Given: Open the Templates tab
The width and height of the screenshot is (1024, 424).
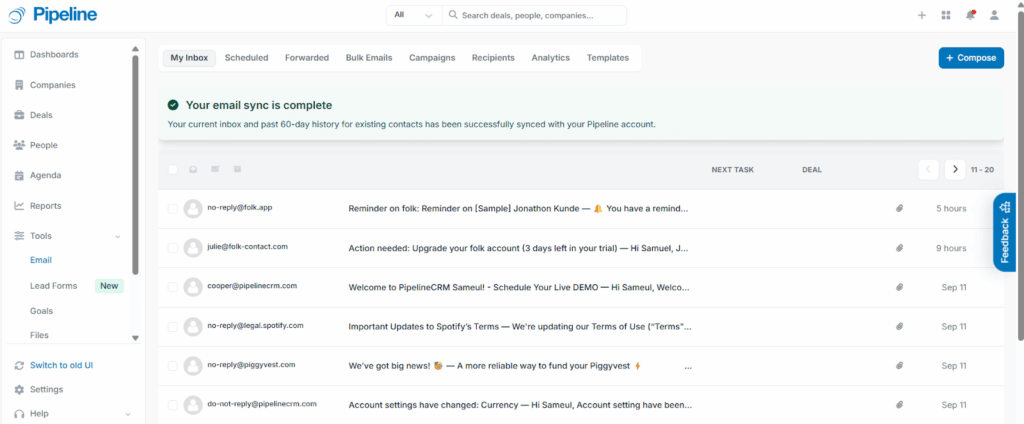Looking at the screenshot, I should [608, 58].
